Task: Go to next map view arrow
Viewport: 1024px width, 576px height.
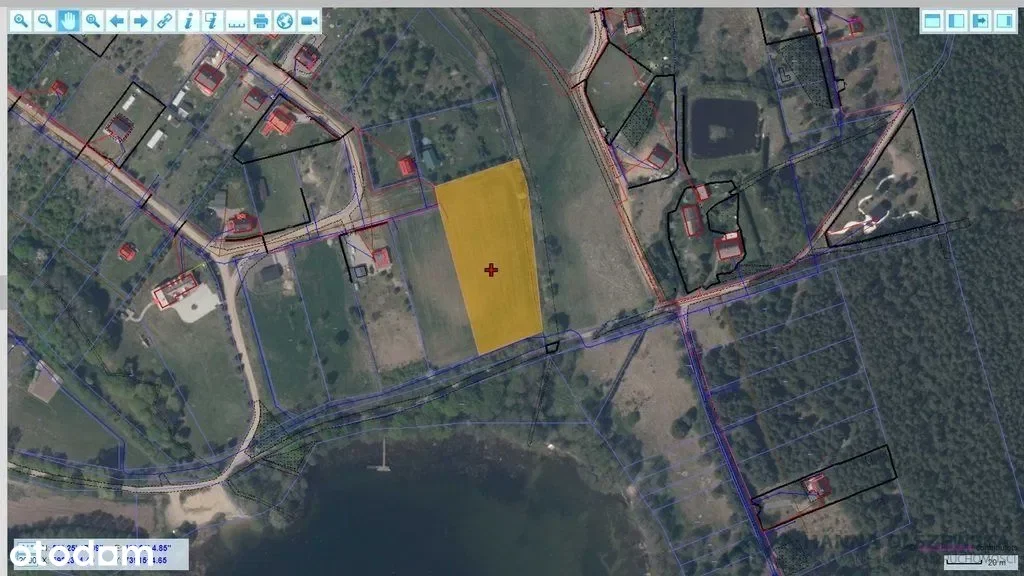Action: click(x=140, y=20)
